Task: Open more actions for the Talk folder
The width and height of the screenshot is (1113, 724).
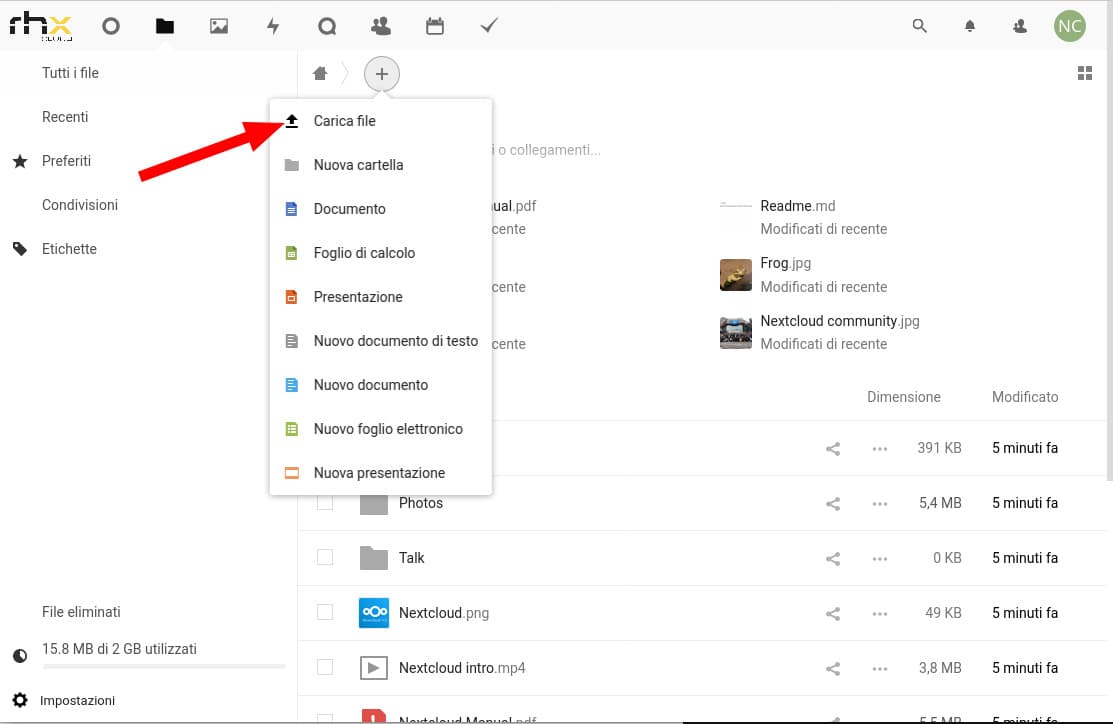Action: point(879,559)
